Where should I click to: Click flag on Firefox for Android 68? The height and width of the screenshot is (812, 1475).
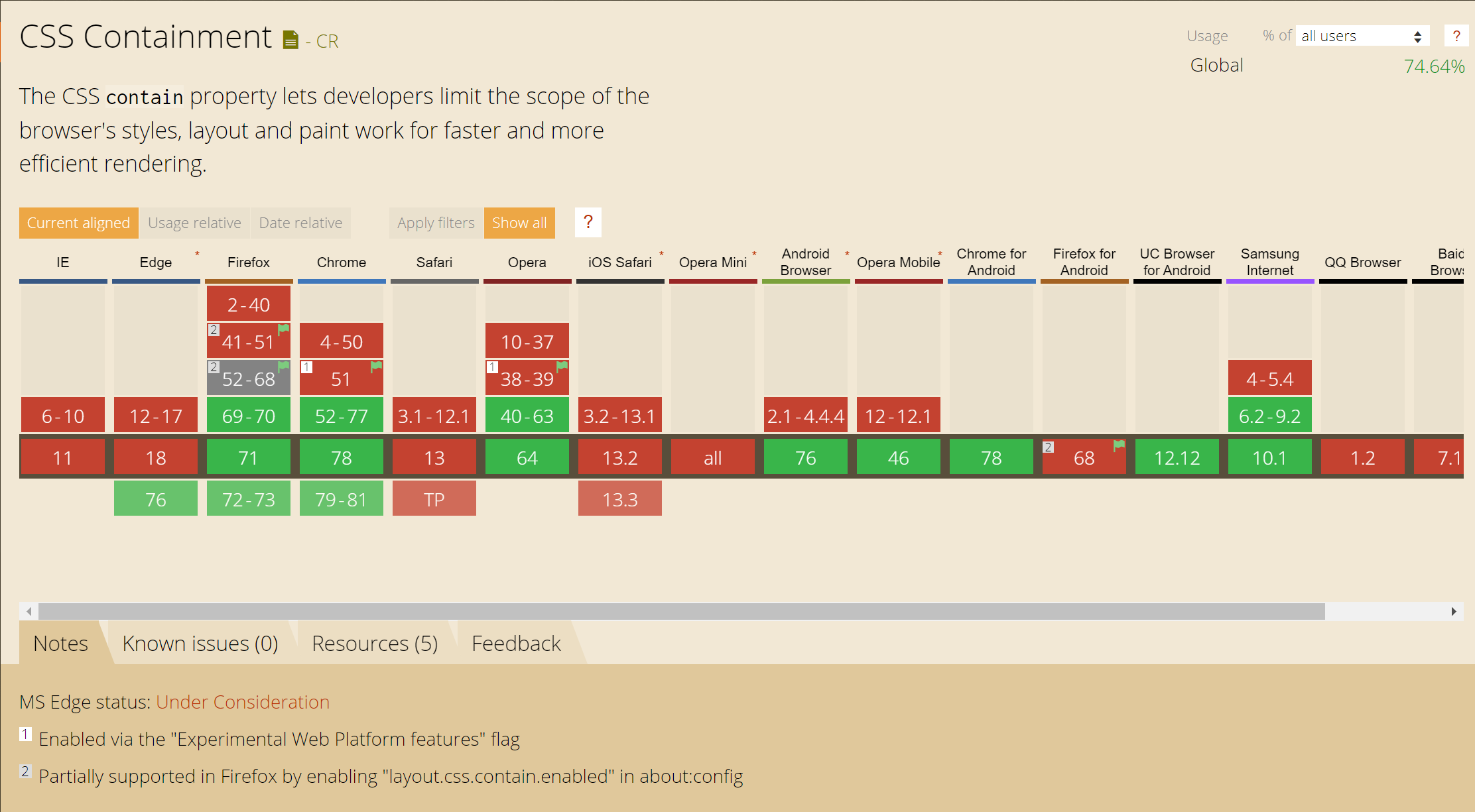click(1119, 445)
